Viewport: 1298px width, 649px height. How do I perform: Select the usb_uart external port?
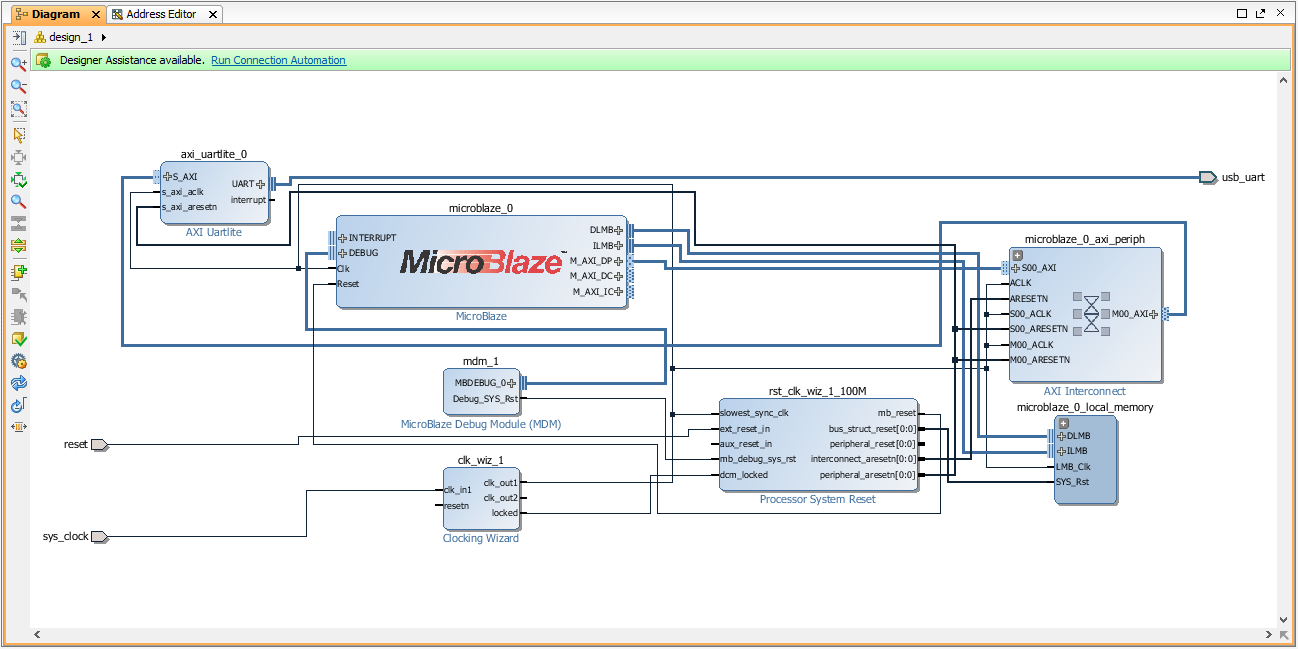click(1208, 177)
